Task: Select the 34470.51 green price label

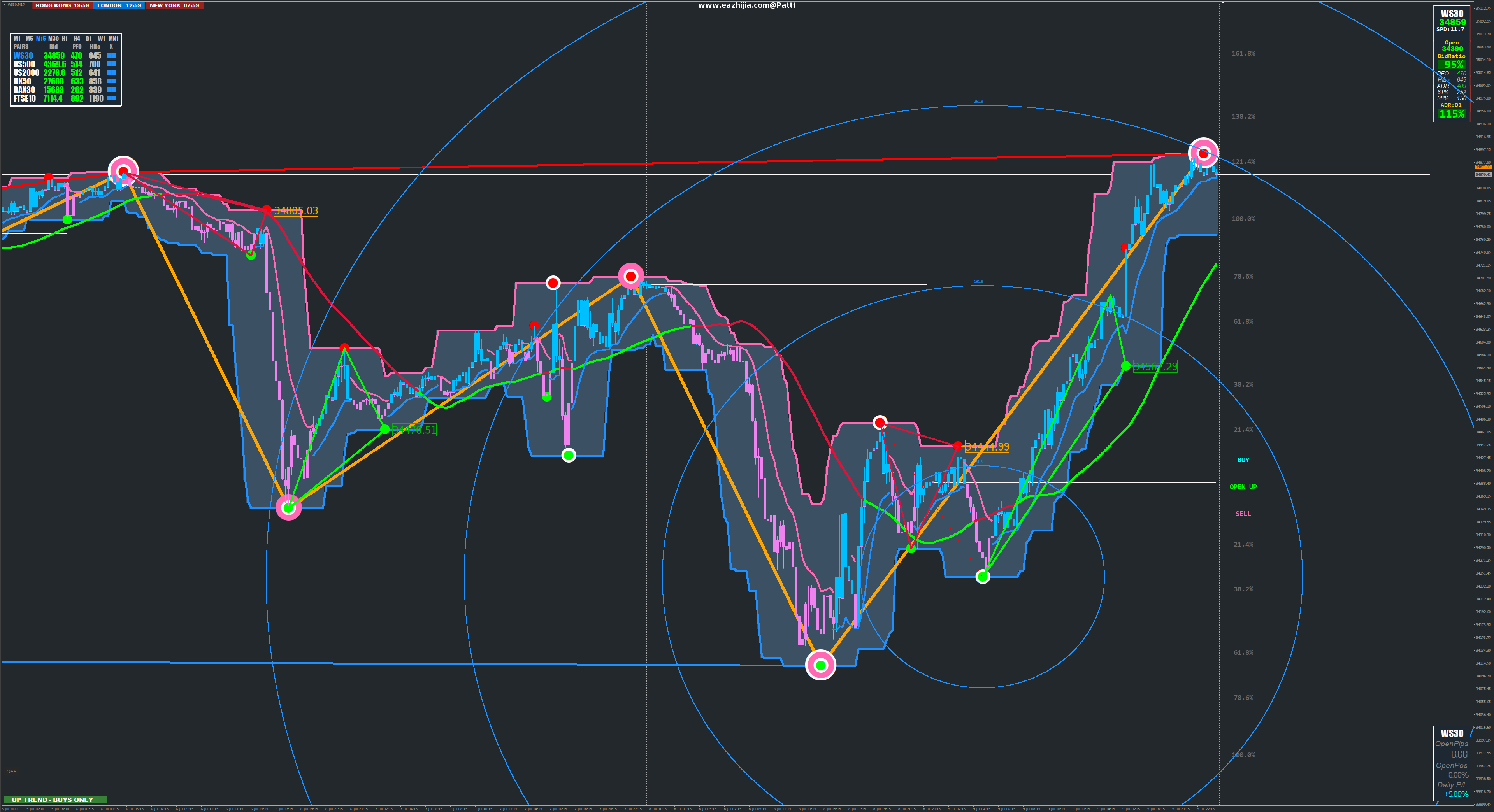Action: coord(414,430)
